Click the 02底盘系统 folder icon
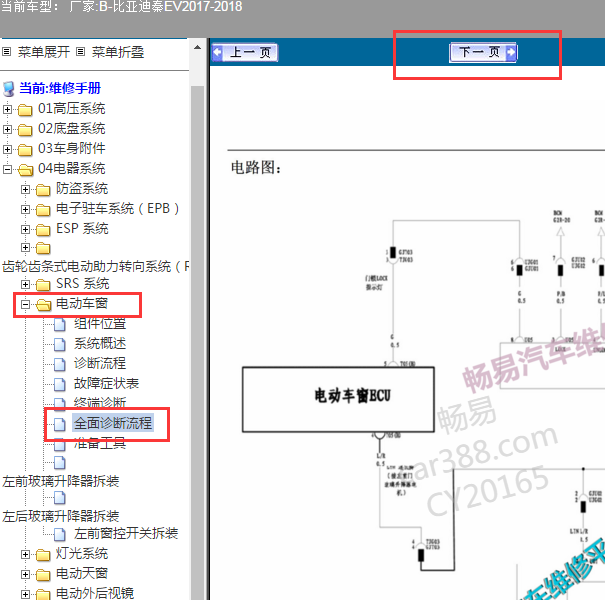Image resolution: width=605 pixels, height=600 pixels. click(25, 130)
